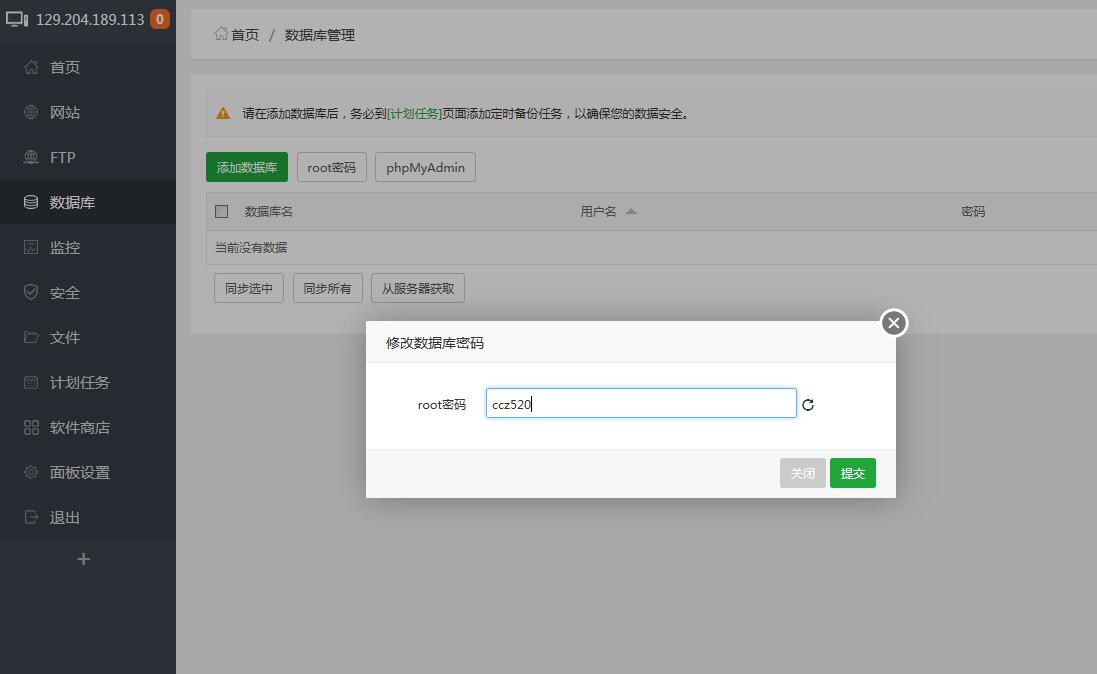Viewport: 1097px width, 674px height.
Task: Sort by 用户名 column arrow
Action: [631, 211]
